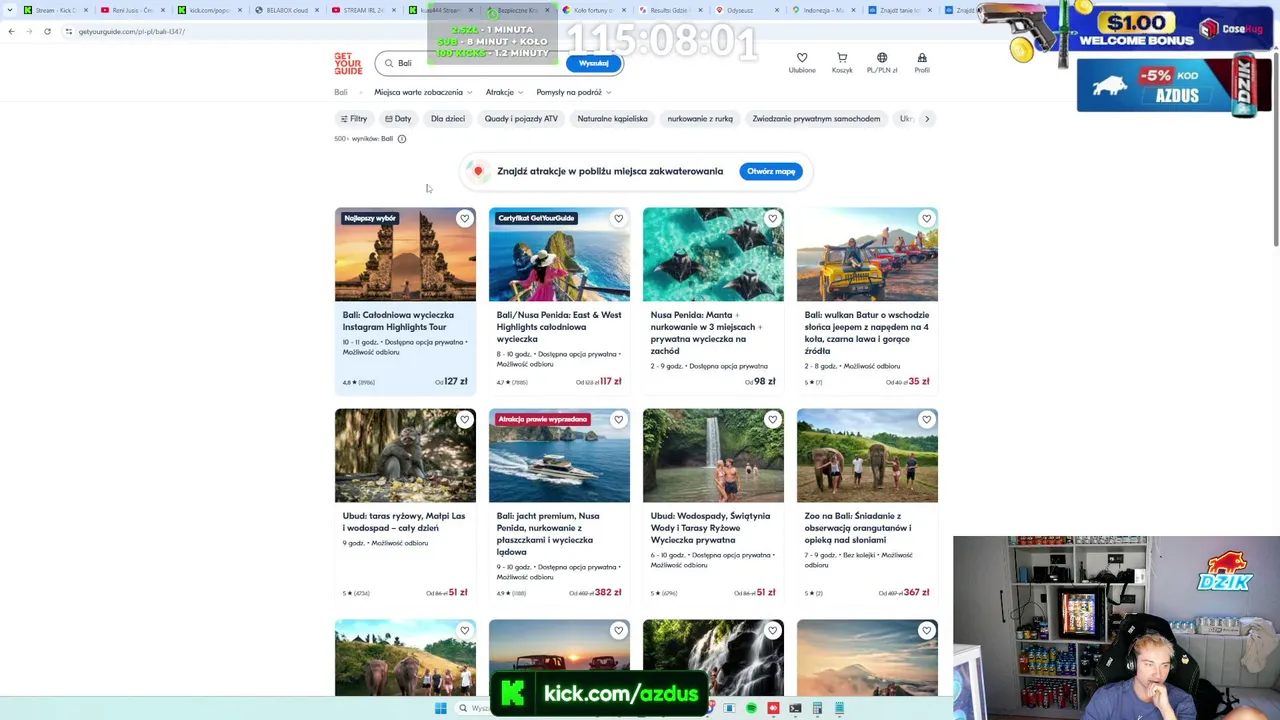Image resolution: width=1280 pixels, height=720 pixels.
Task: Open the Ubud waterfall couple thumbnail
Action: click(x=713, y=455)
